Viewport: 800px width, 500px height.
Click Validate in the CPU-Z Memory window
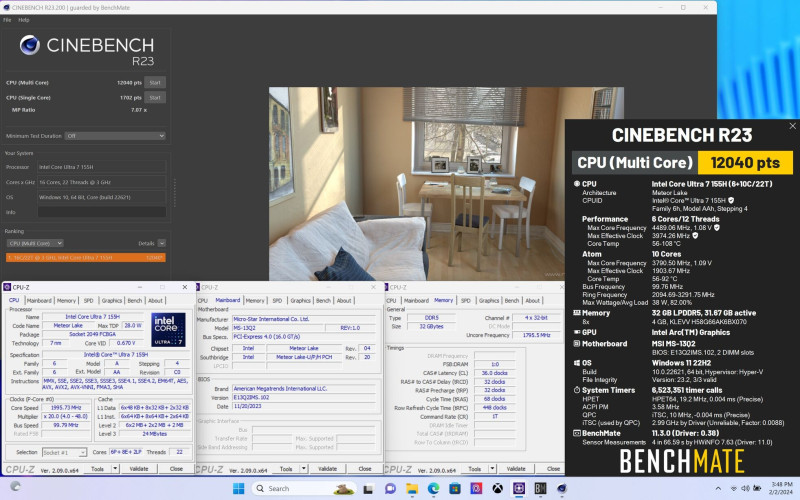516,468
